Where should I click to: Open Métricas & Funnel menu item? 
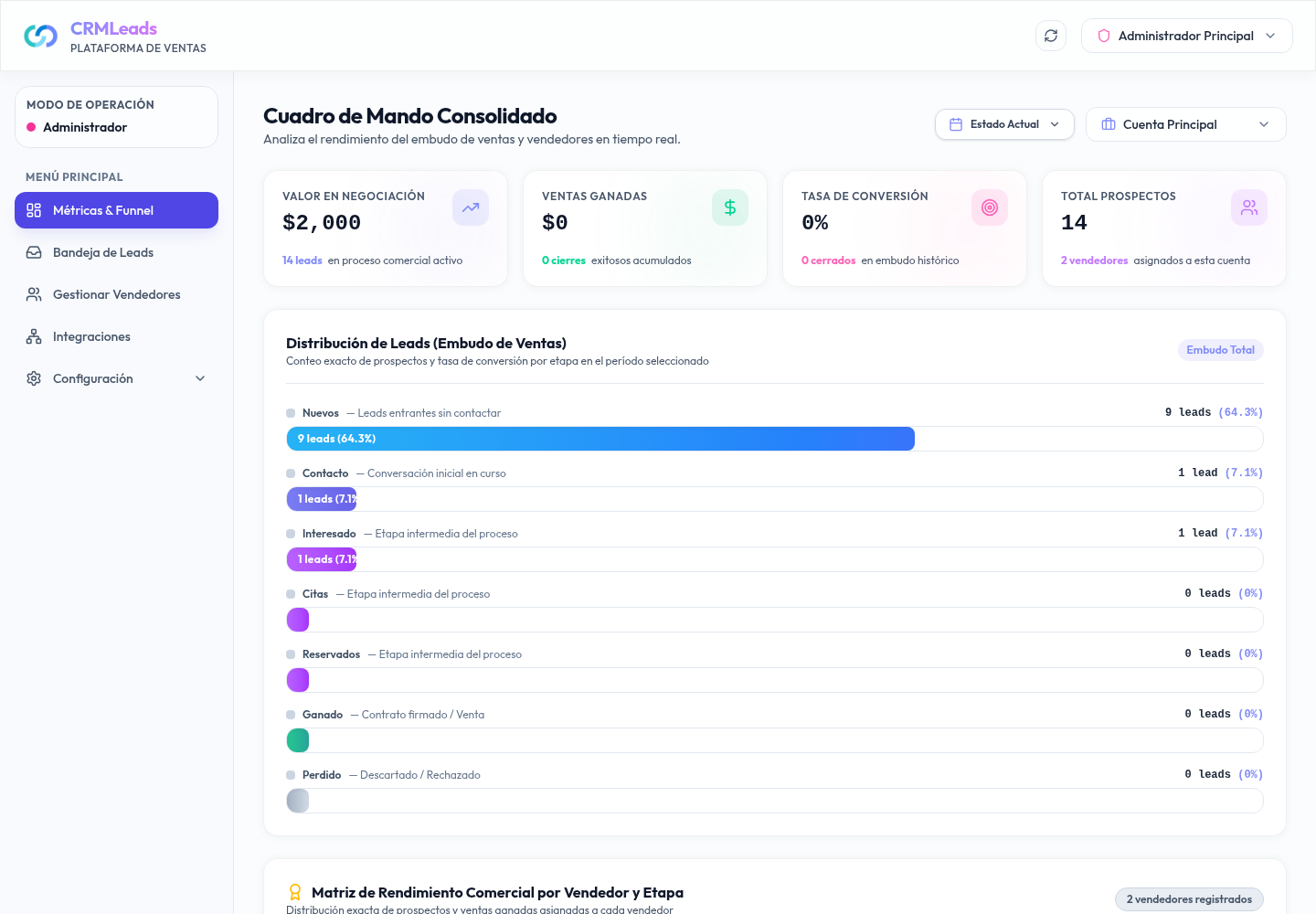pyautogui.click(x=116, y=210)
